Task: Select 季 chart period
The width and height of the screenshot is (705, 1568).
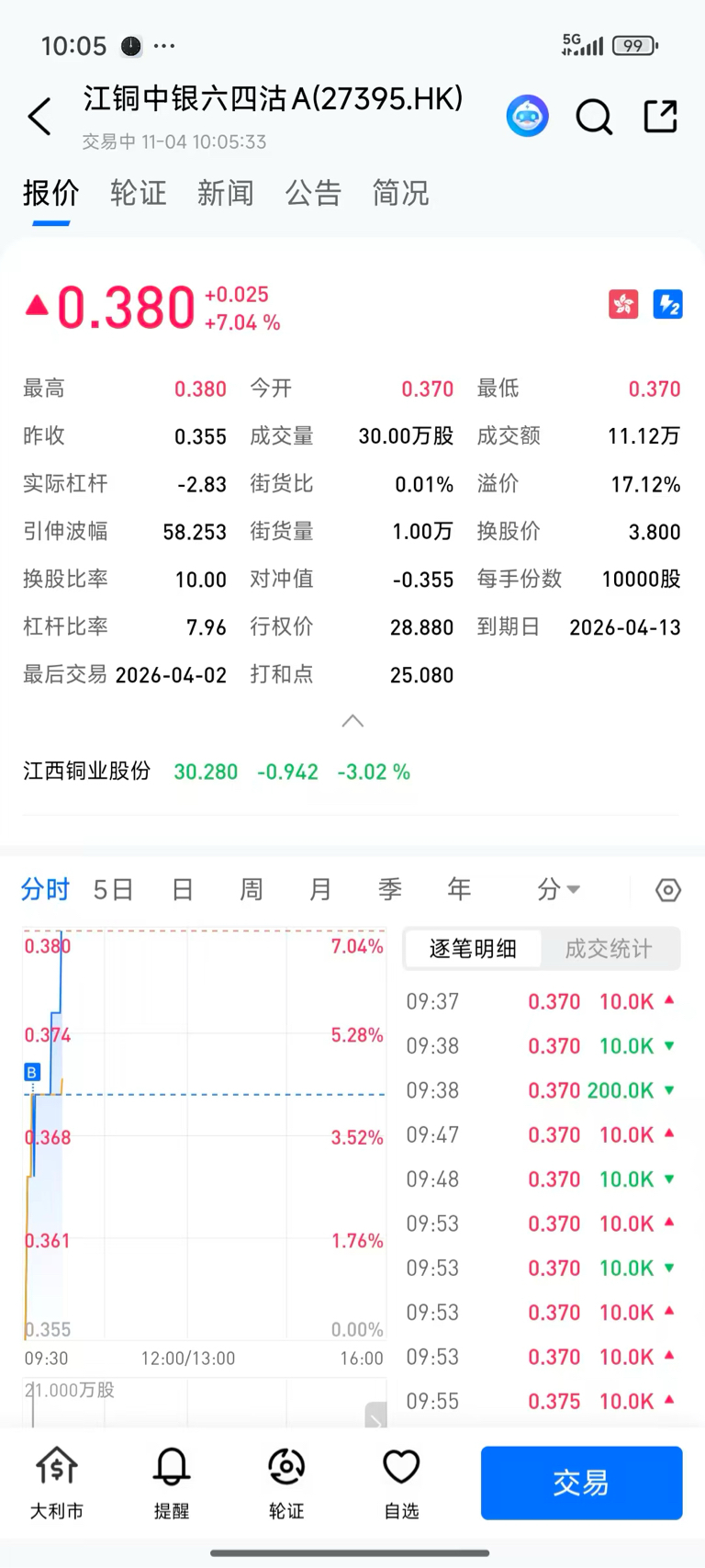Action: coord(389,889)
